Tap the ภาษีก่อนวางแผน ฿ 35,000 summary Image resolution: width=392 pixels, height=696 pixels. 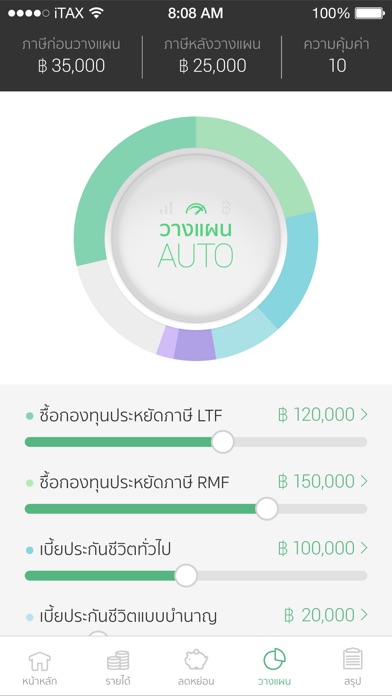pyautogui.click(x=71, y=56)
